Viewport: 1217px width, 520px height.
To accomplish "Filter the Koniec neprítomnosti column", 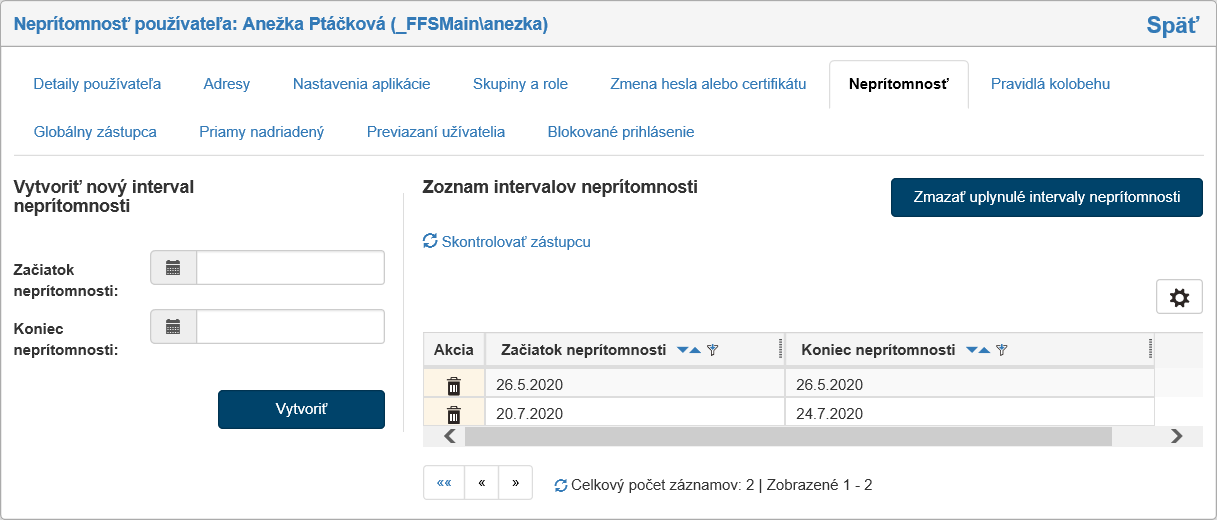I will (x=1001, y=350).
